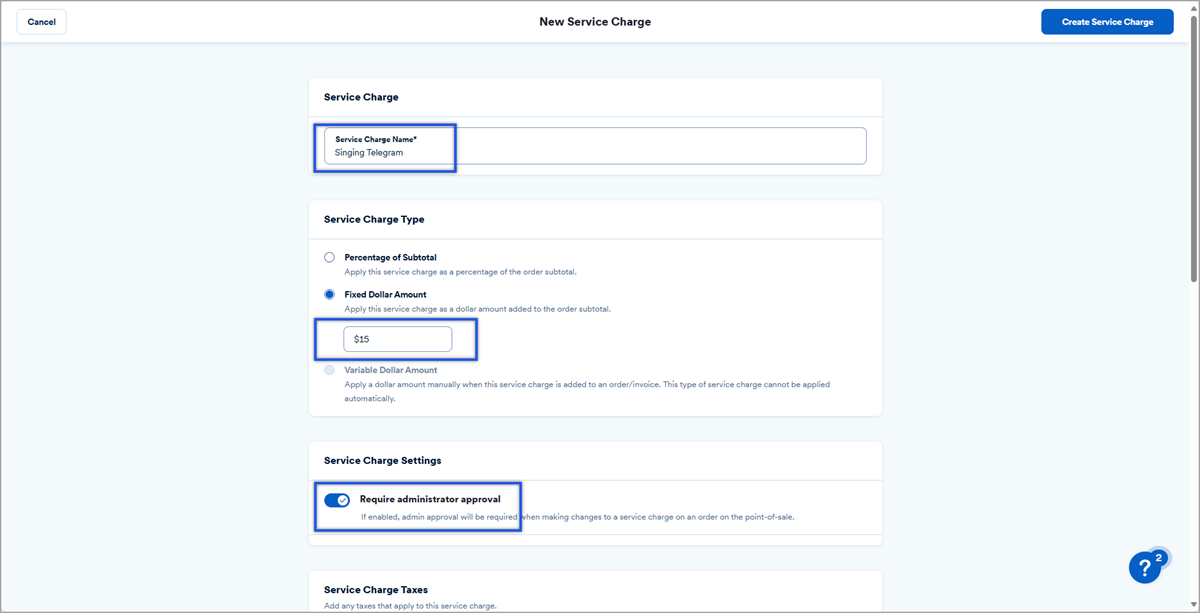Click the Require administrator approval label

click(428, 498)
